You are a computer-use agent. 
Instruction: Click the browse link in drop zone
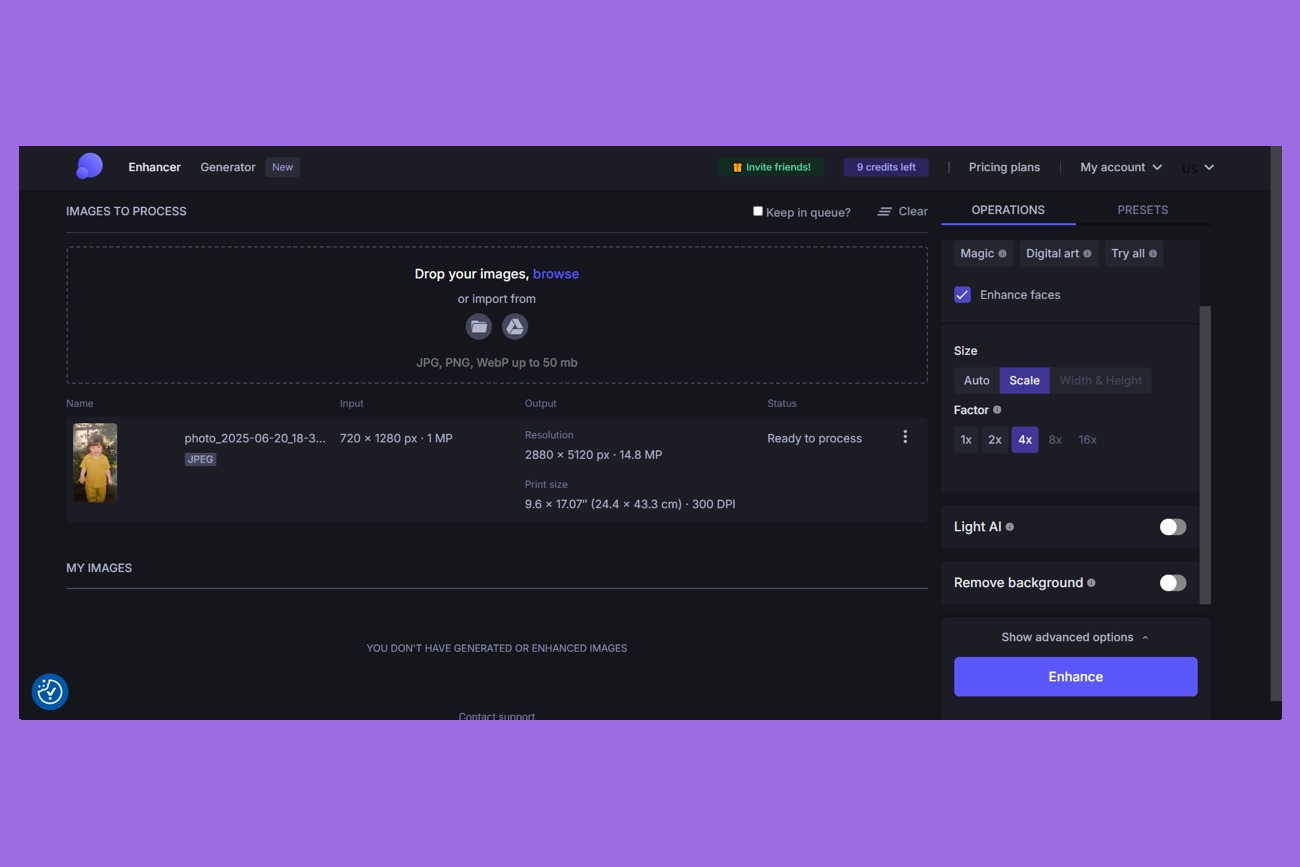(x=556, y=274)
